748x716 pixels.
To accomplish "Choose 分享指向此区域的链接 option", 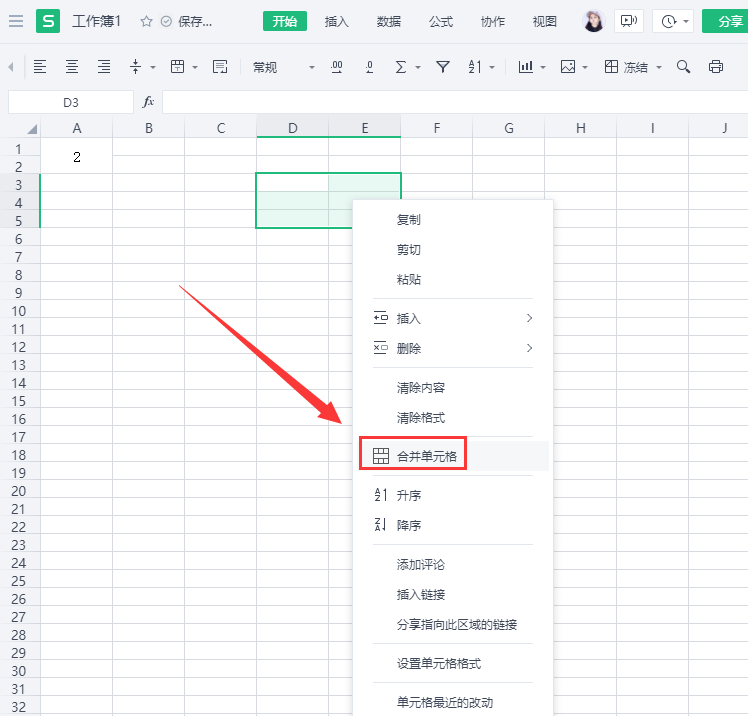I will [x=453, y=624].
